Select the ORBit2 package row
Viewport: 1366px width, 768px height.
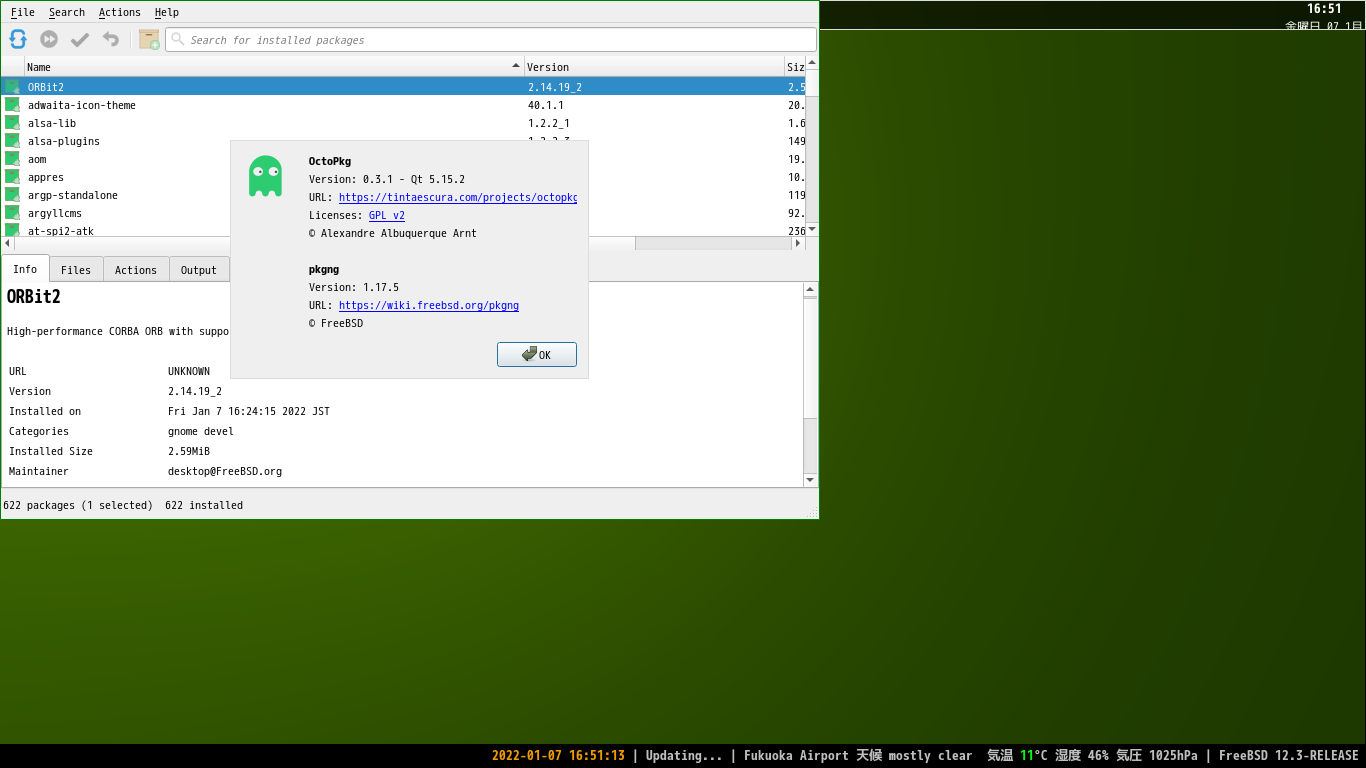(x=403, y=87)
